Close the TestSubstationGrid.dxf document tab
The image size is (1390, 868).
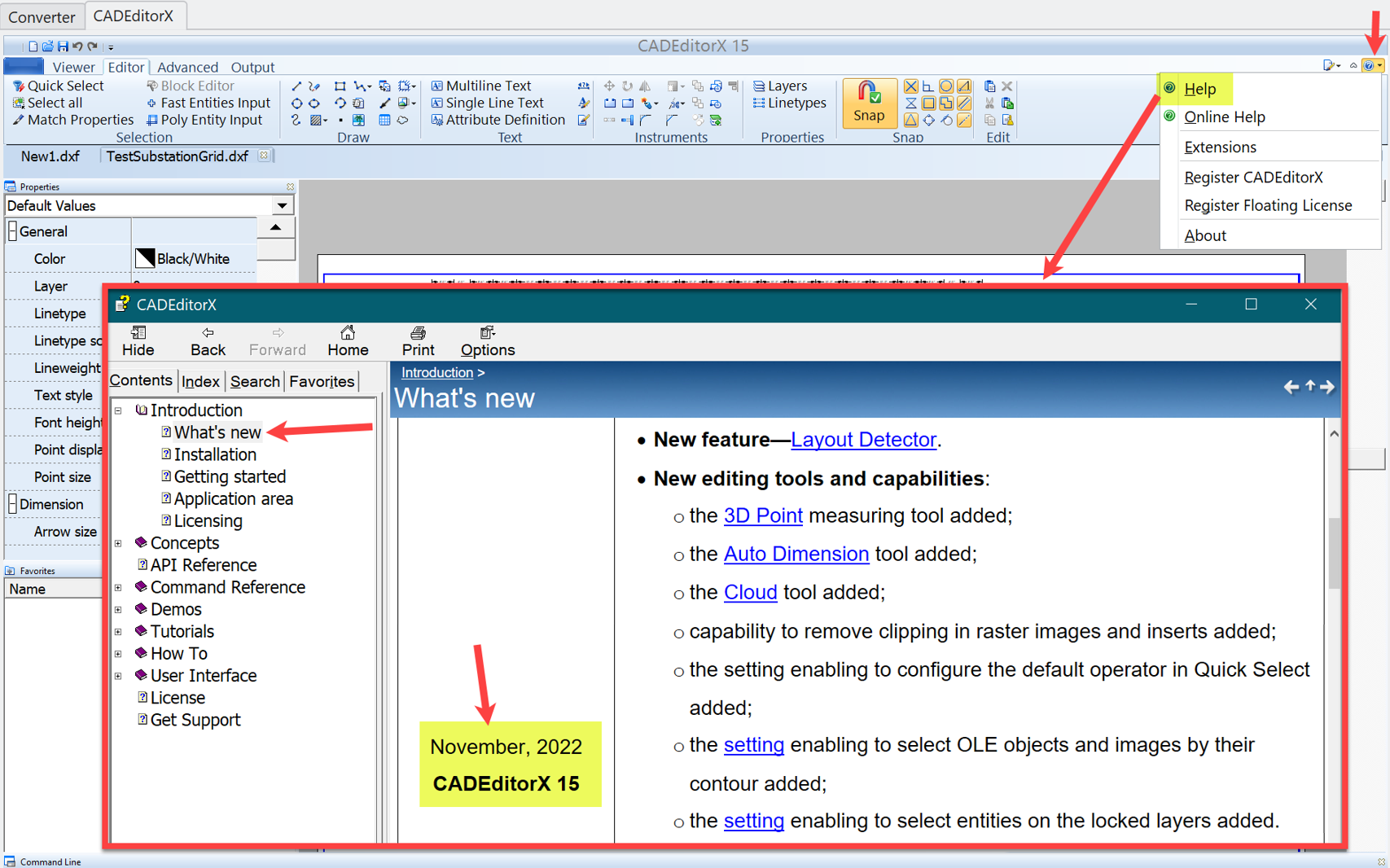click(265, 156)
